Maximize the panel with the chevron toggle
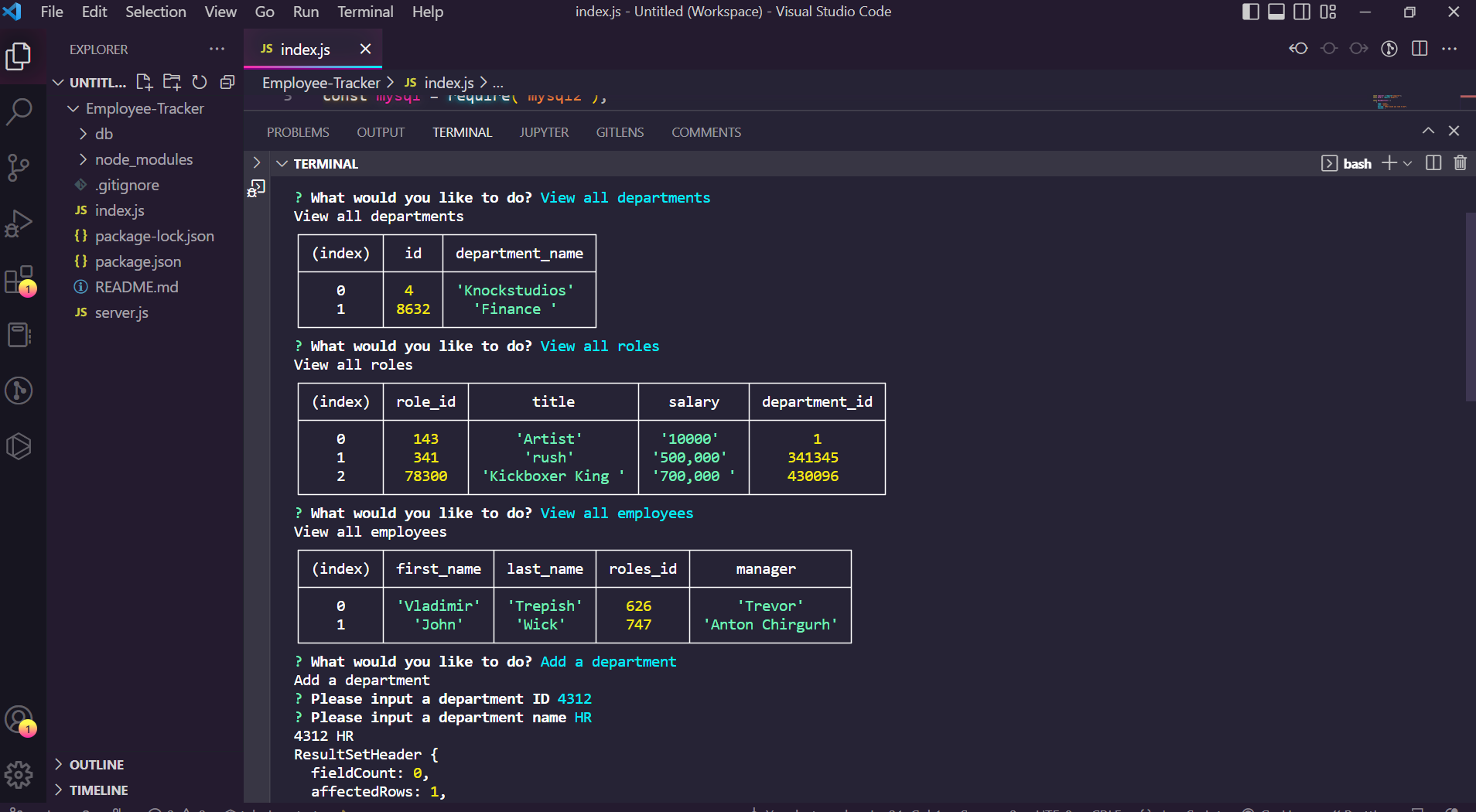This screenshot has height=812, width=1476. point(1429,131)
